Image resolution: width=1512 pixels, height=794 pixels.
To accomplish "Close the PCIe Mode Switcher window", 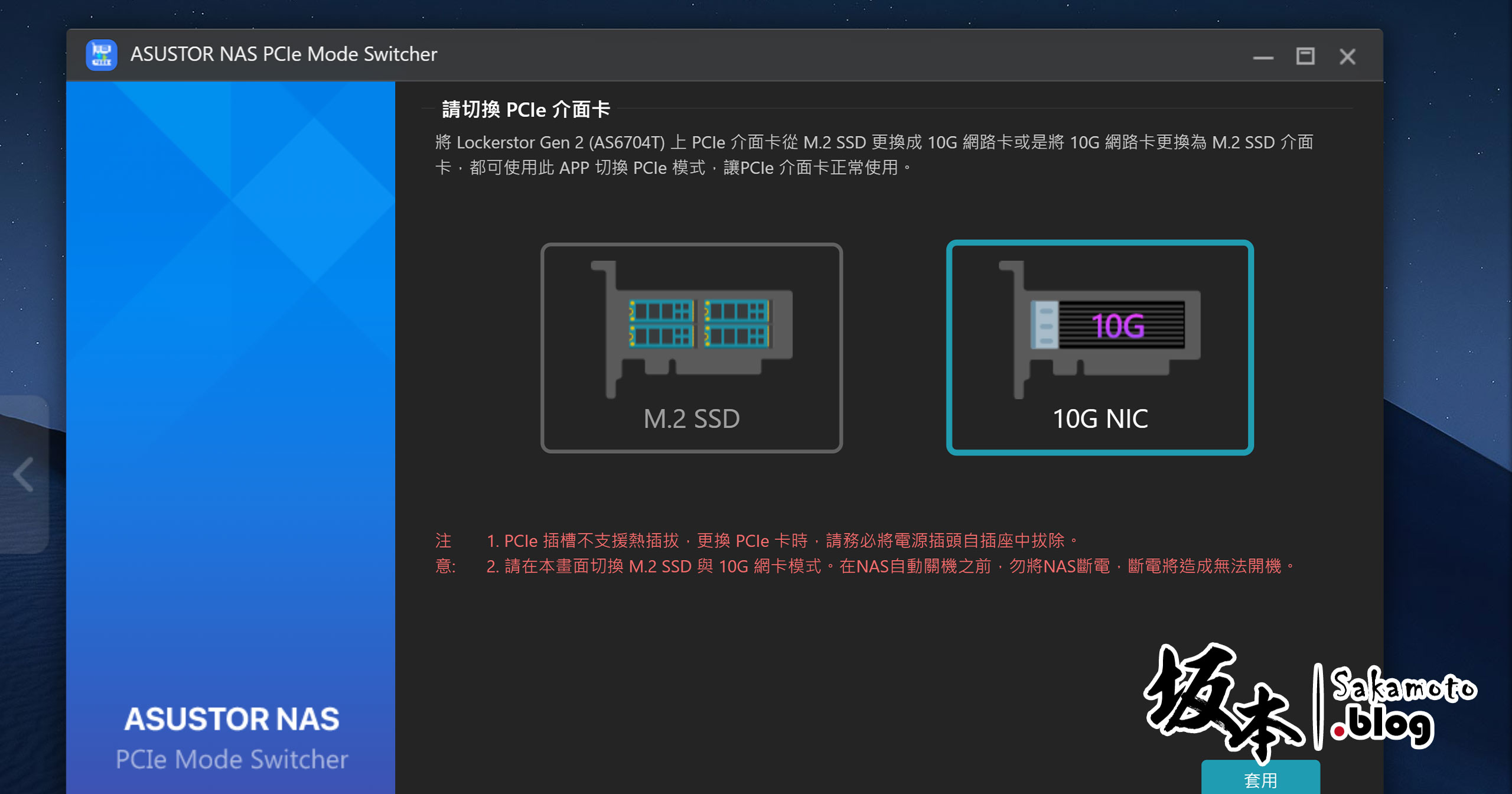I will 1347,57.
